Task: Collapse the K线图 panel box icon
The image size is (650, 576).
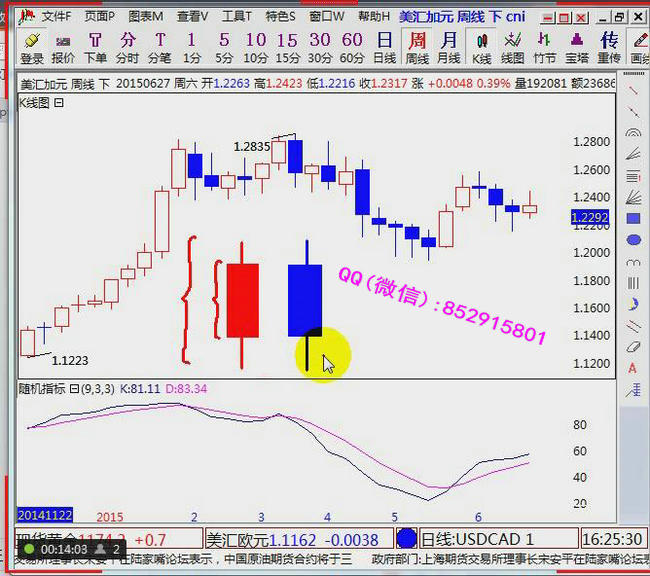Action: click(59, 102)
